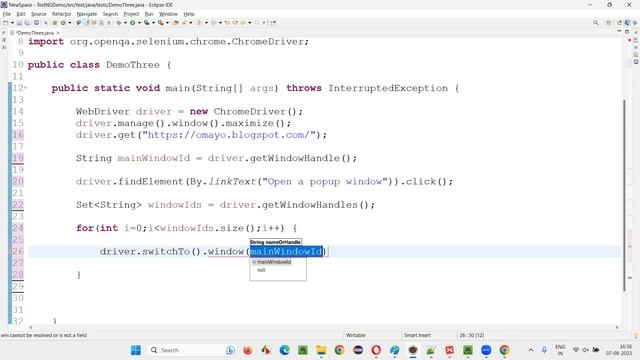Open the Edit menu
Screen dimensions: 640x360
pyautogui.click(x=20, y=14)
